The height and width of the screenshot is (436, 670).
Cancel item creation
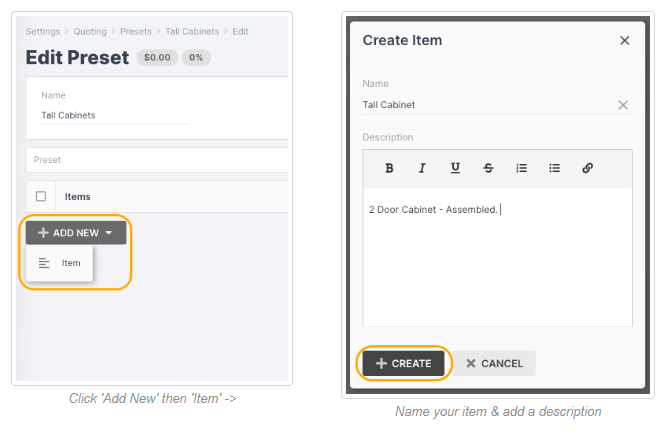point(495,363)
